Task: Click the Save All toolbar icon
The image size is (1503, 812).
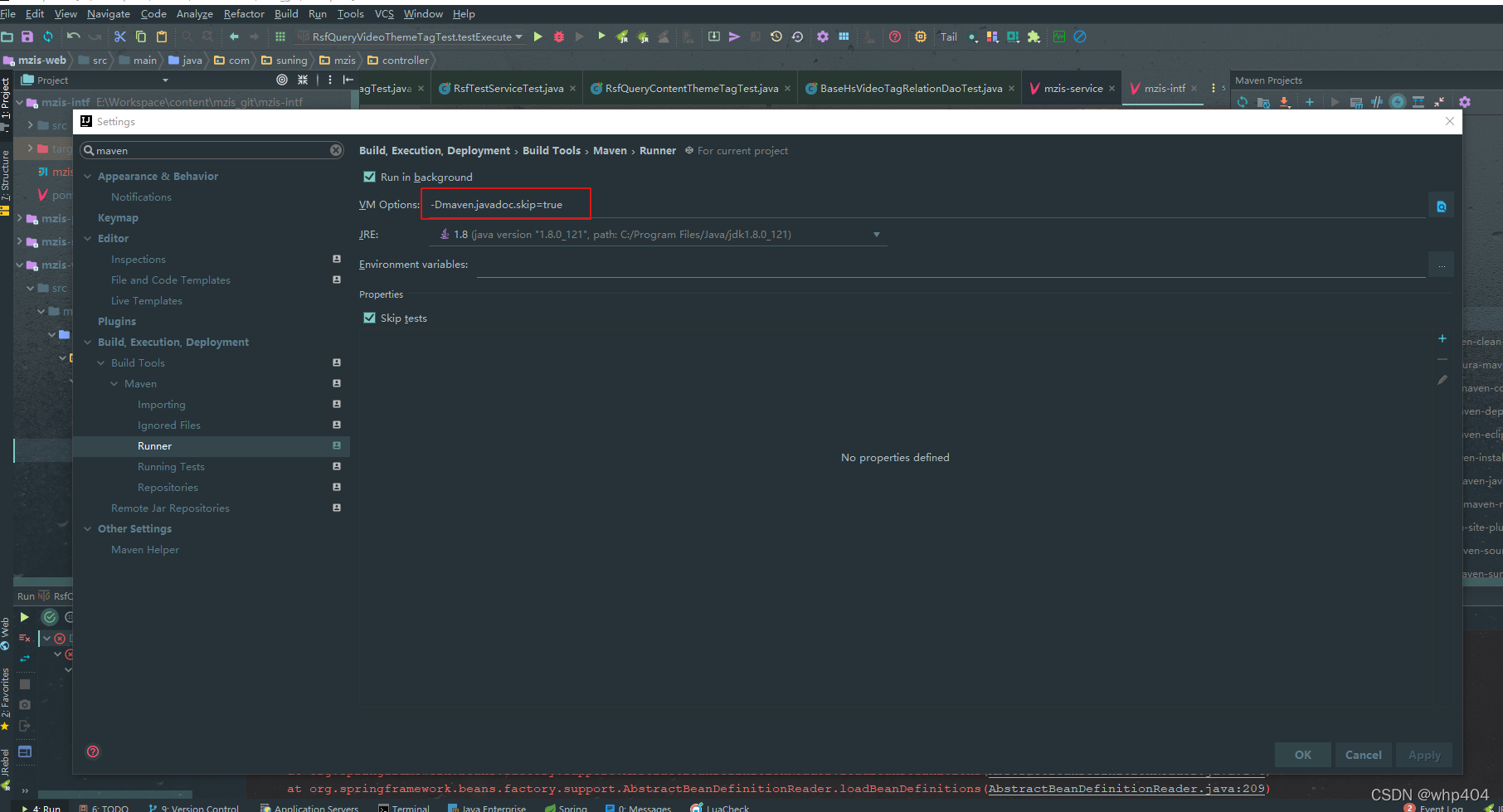Action: 27,36
